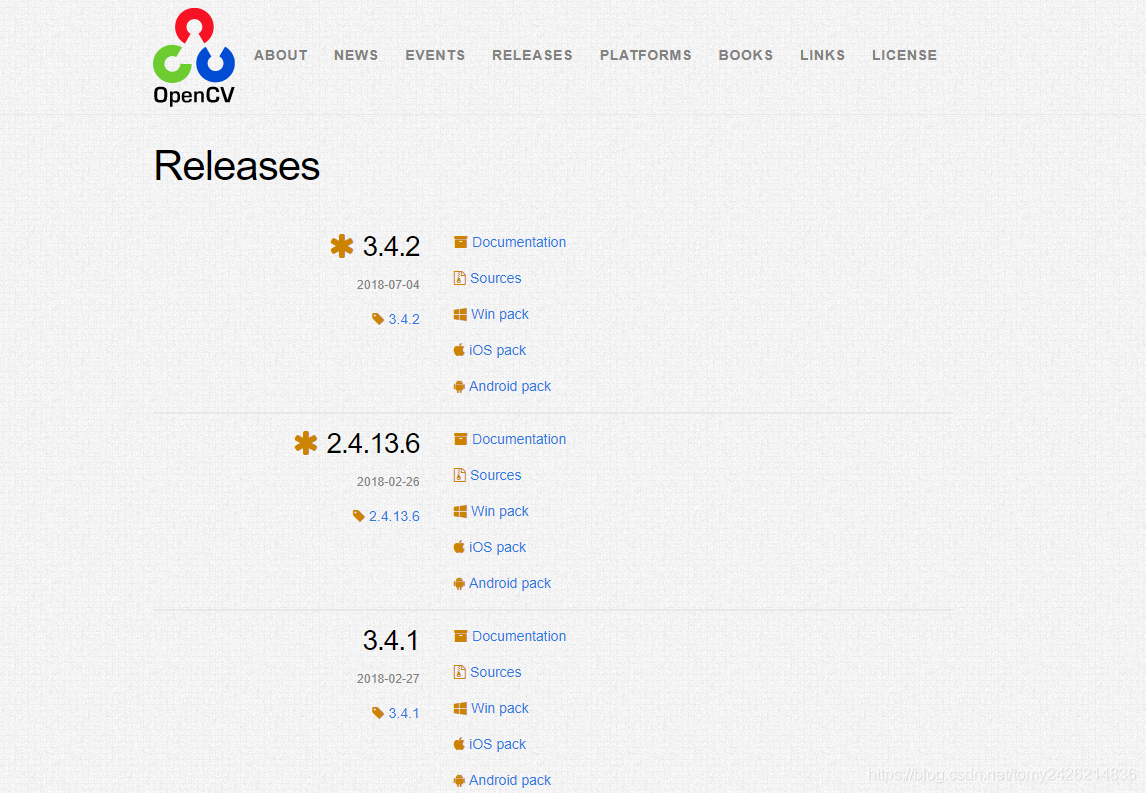Click the Android icon for 3.4.1
Viewport: 1146px width, 793px height.
(x=459, y=780)
